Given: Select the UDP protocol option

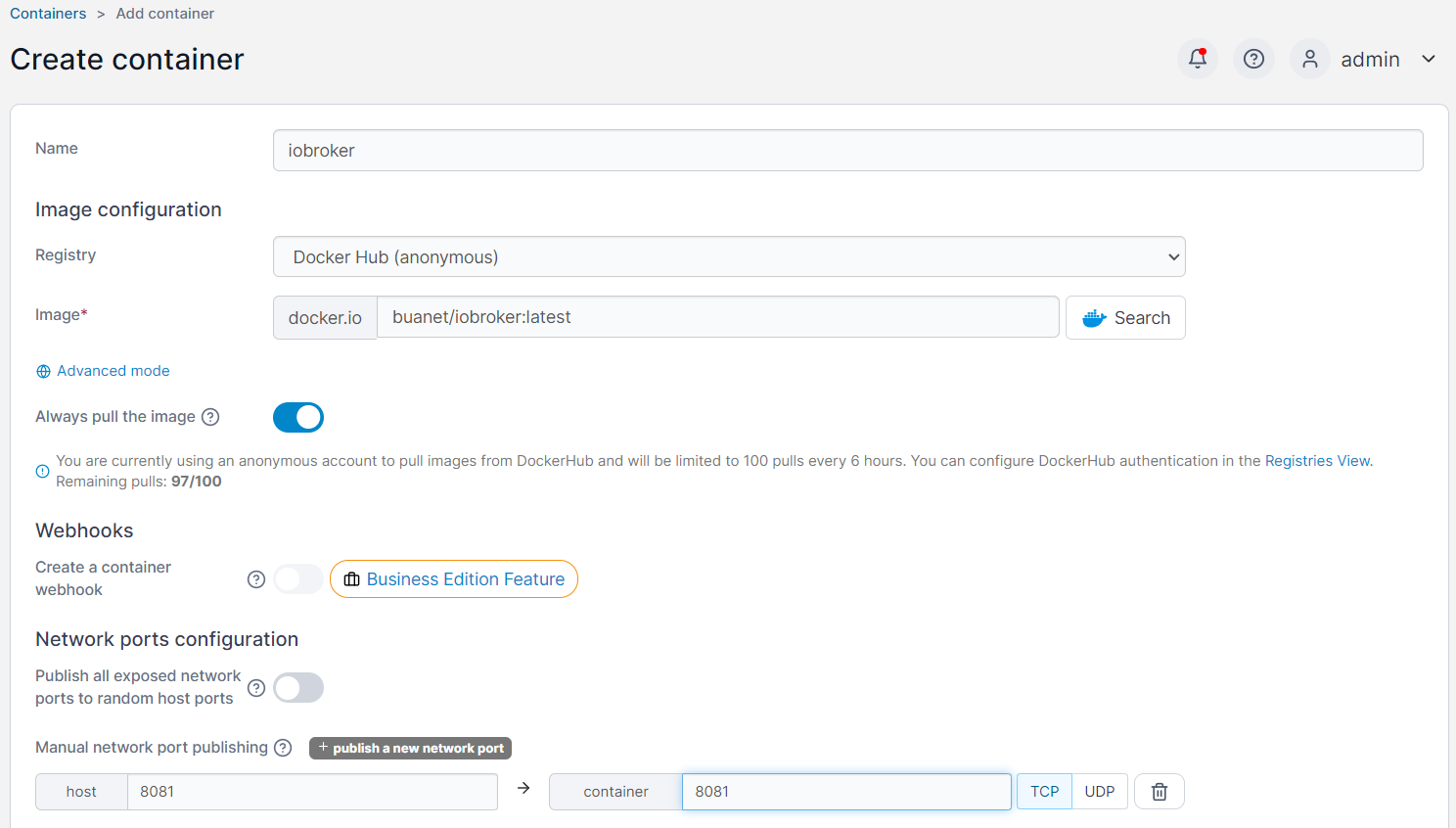Looking at the screenshot, I should [1100, 792].
